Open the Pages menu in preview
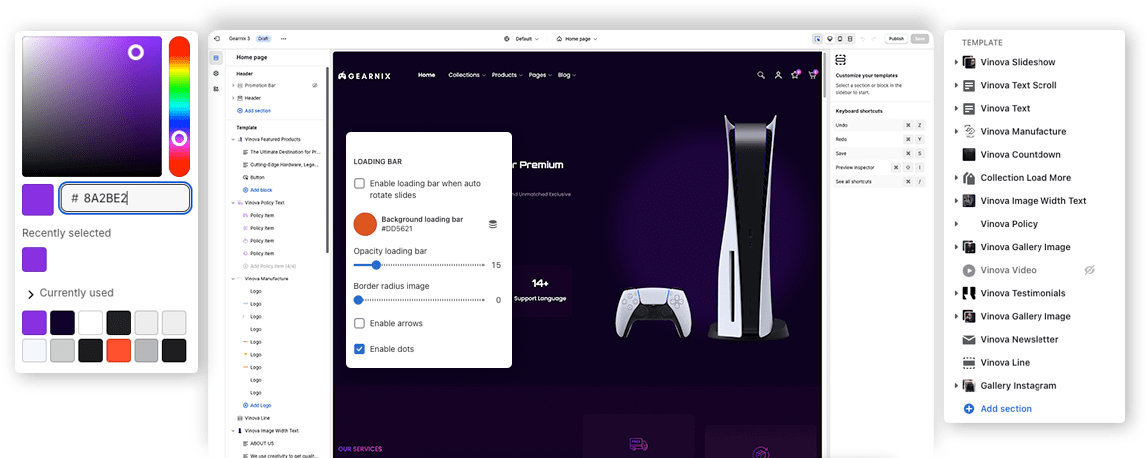Viewport: 1146px width, 458px height. click(539, 75)
